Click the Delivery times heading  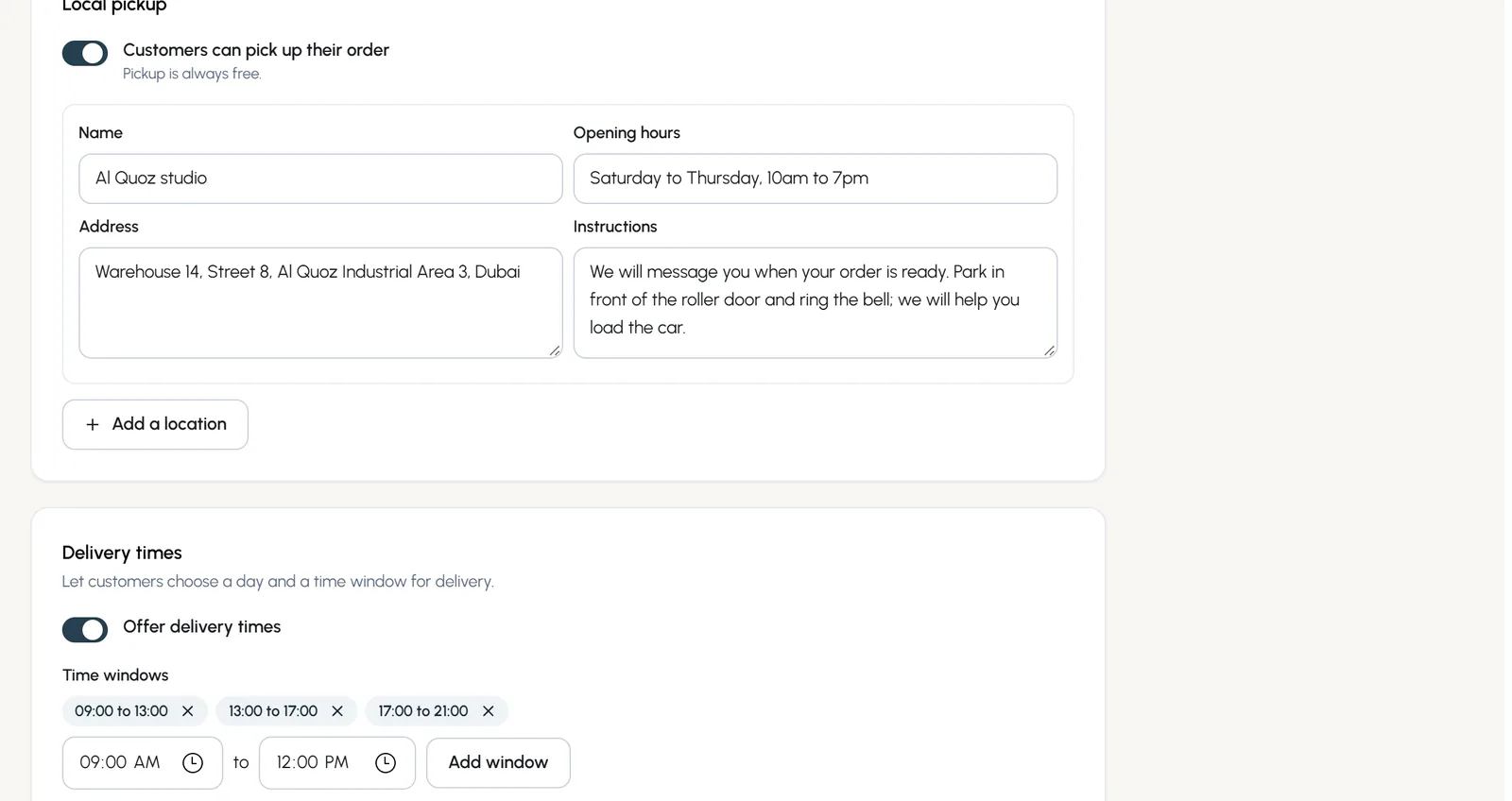click(122, 553)
